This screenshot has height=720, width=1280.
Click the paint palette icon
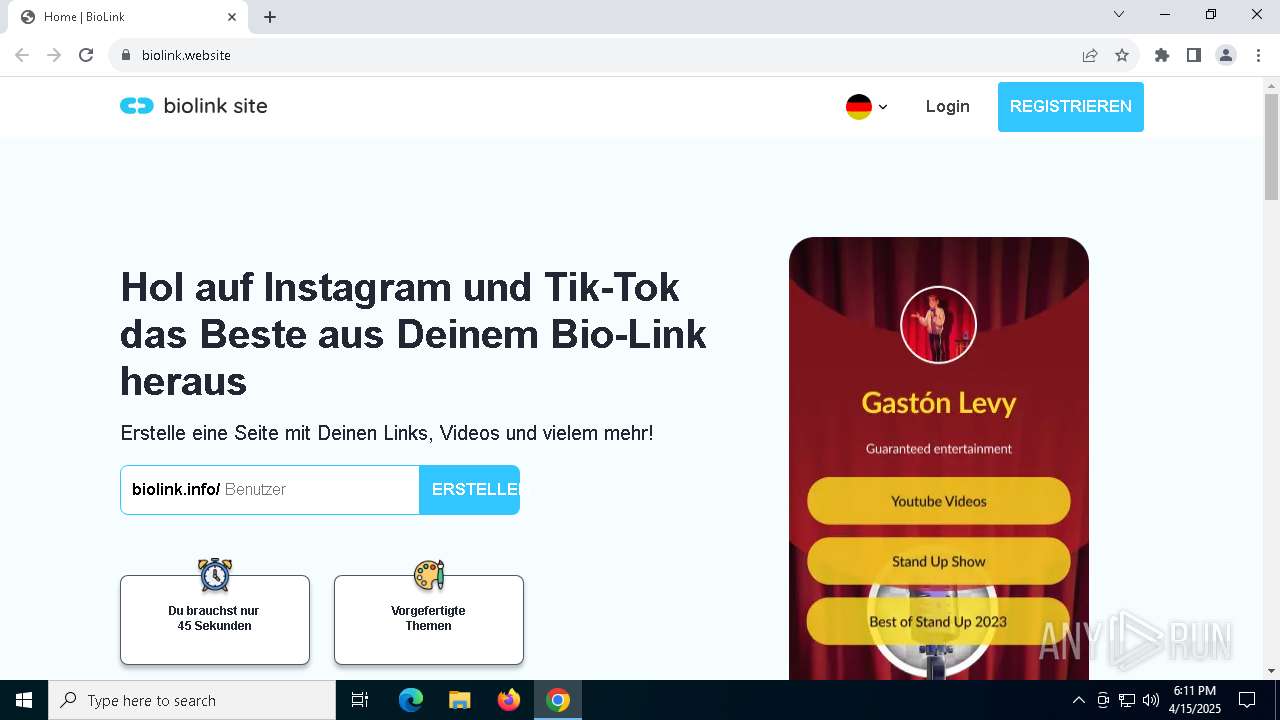[429, 574]
